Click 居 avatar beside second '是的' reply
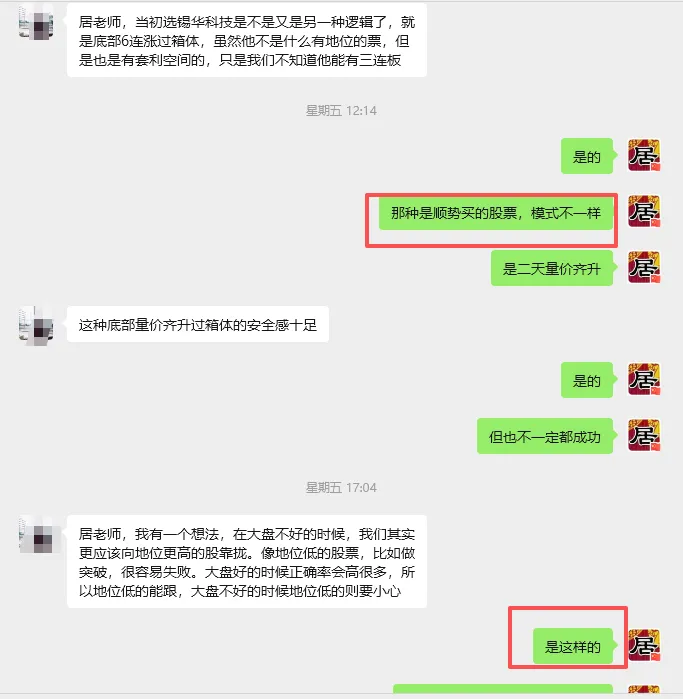This screenshot has height=699, width=683. click(644, 379)
